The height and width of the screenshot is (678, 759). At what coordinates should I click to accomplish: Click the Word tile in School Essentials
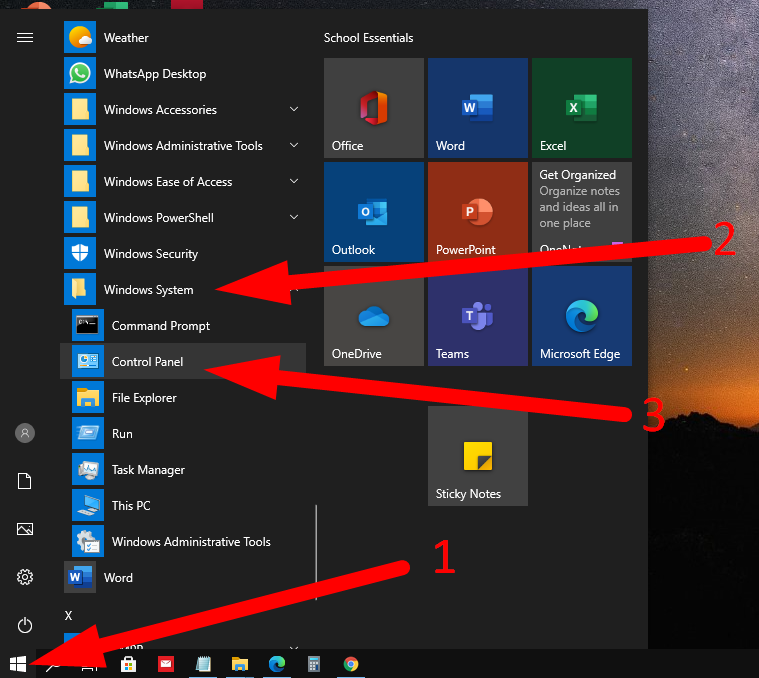coord(478,108)
